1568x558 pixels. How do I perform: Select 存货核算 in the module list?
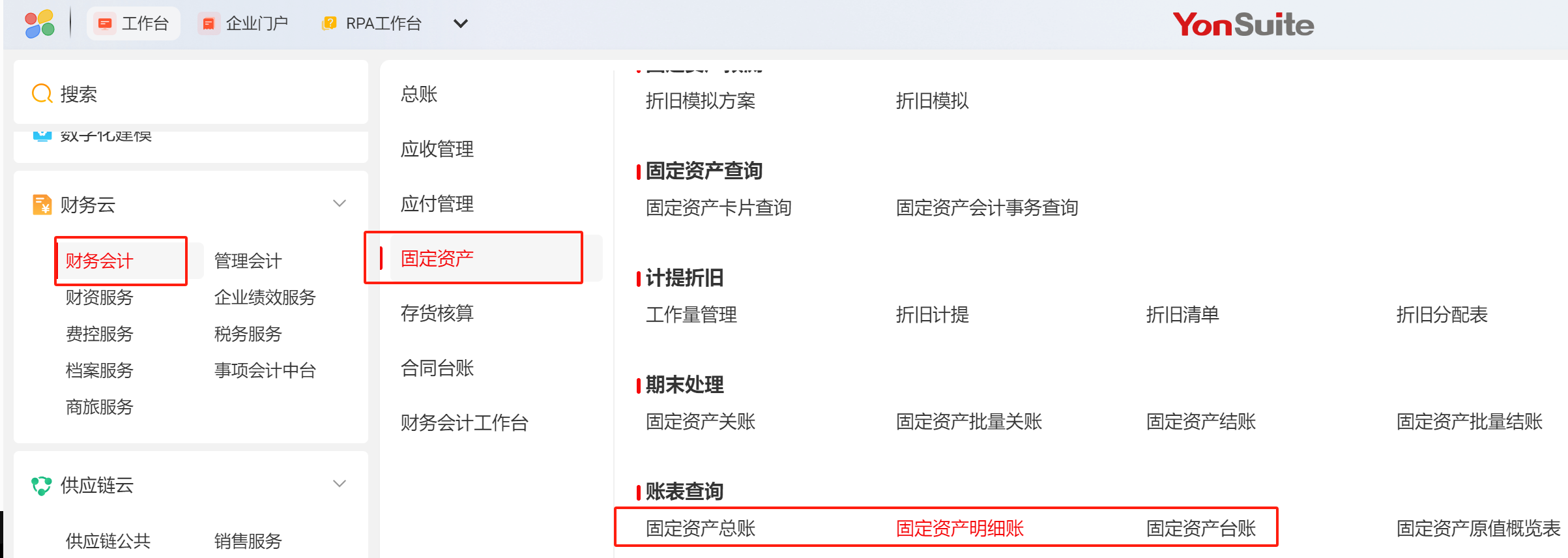pos(437,313)
